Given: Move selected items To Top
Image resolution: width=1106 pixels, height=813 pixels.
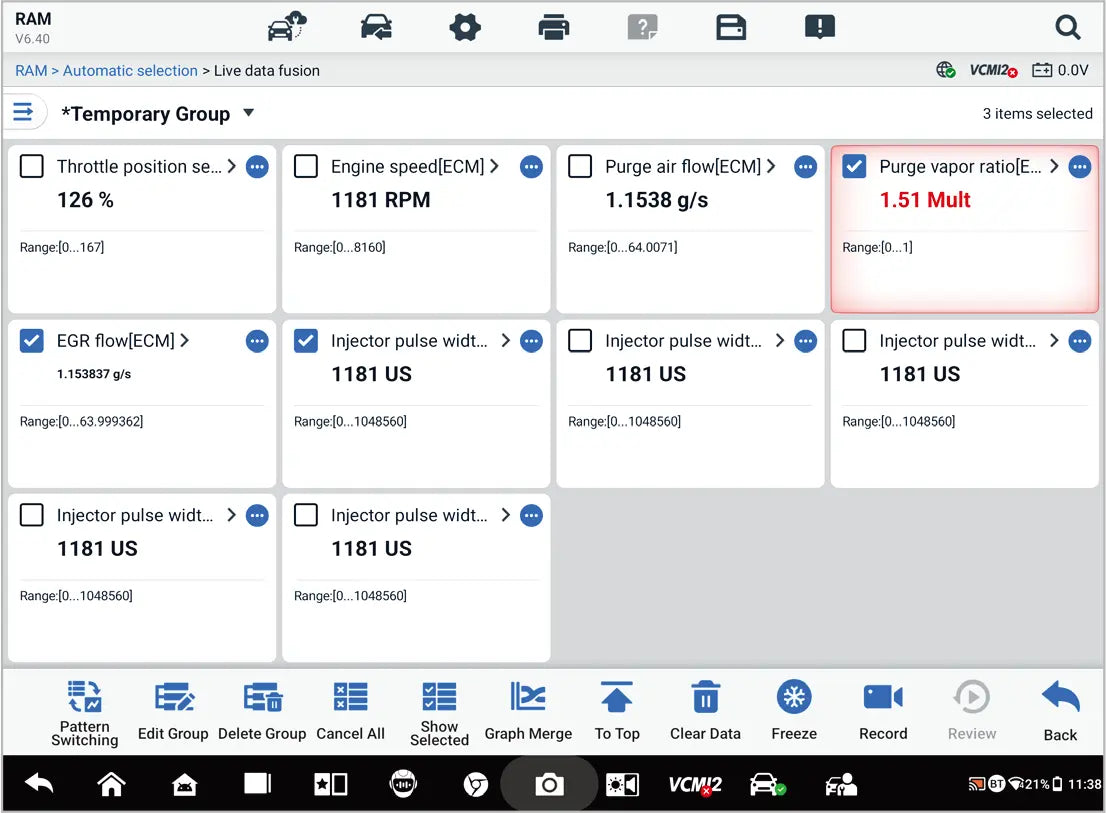Looking at the screenshot, I should click(617, 698).
